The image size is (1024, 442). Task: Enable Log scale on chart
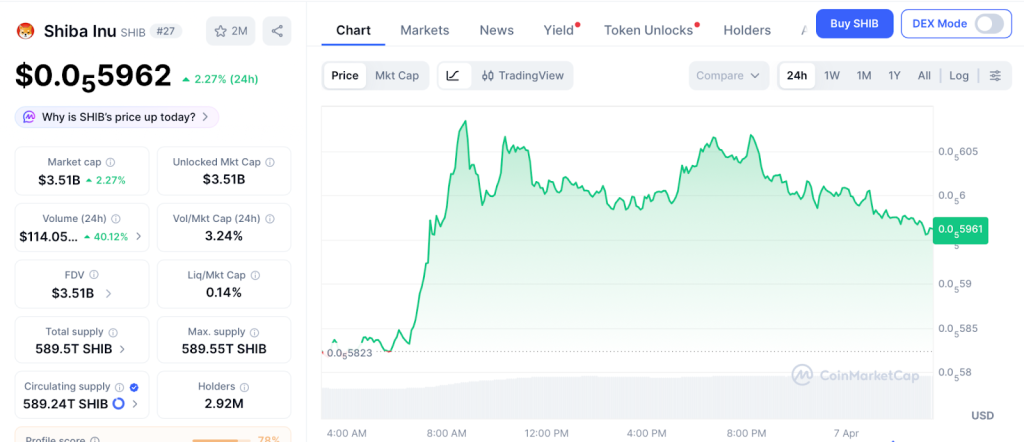click(x=959, y=75)
